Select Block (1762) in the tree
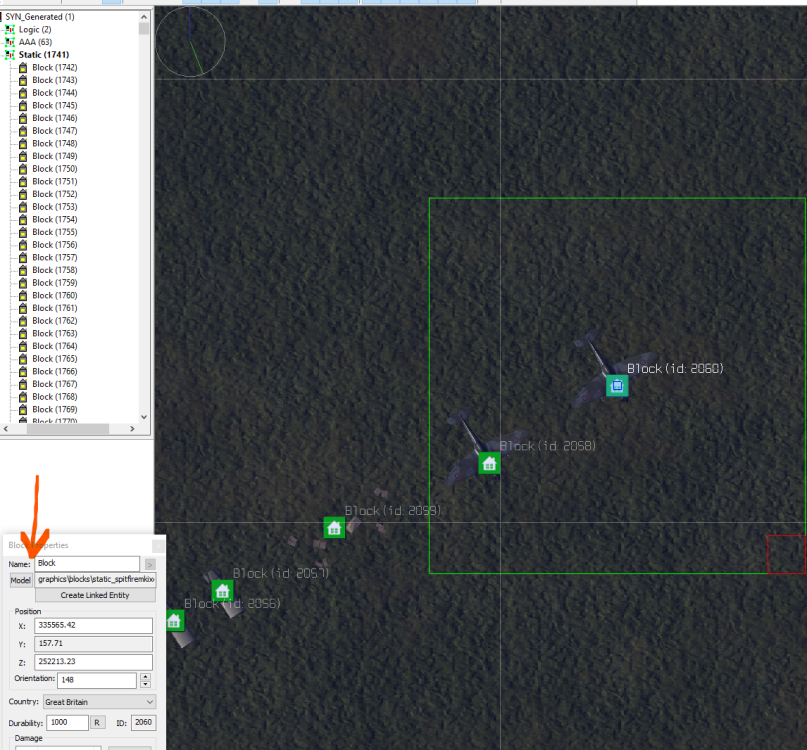Viewport: 807px width, 750px height. point(55,321)
